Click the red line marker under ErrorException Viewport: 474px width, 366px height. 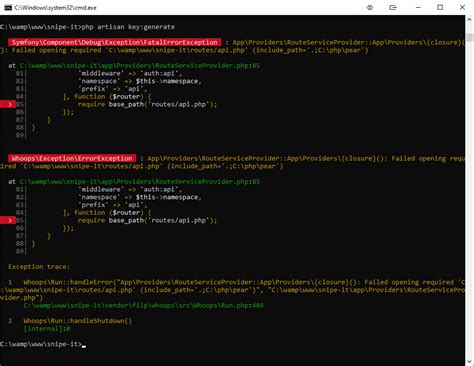[8, 220]
